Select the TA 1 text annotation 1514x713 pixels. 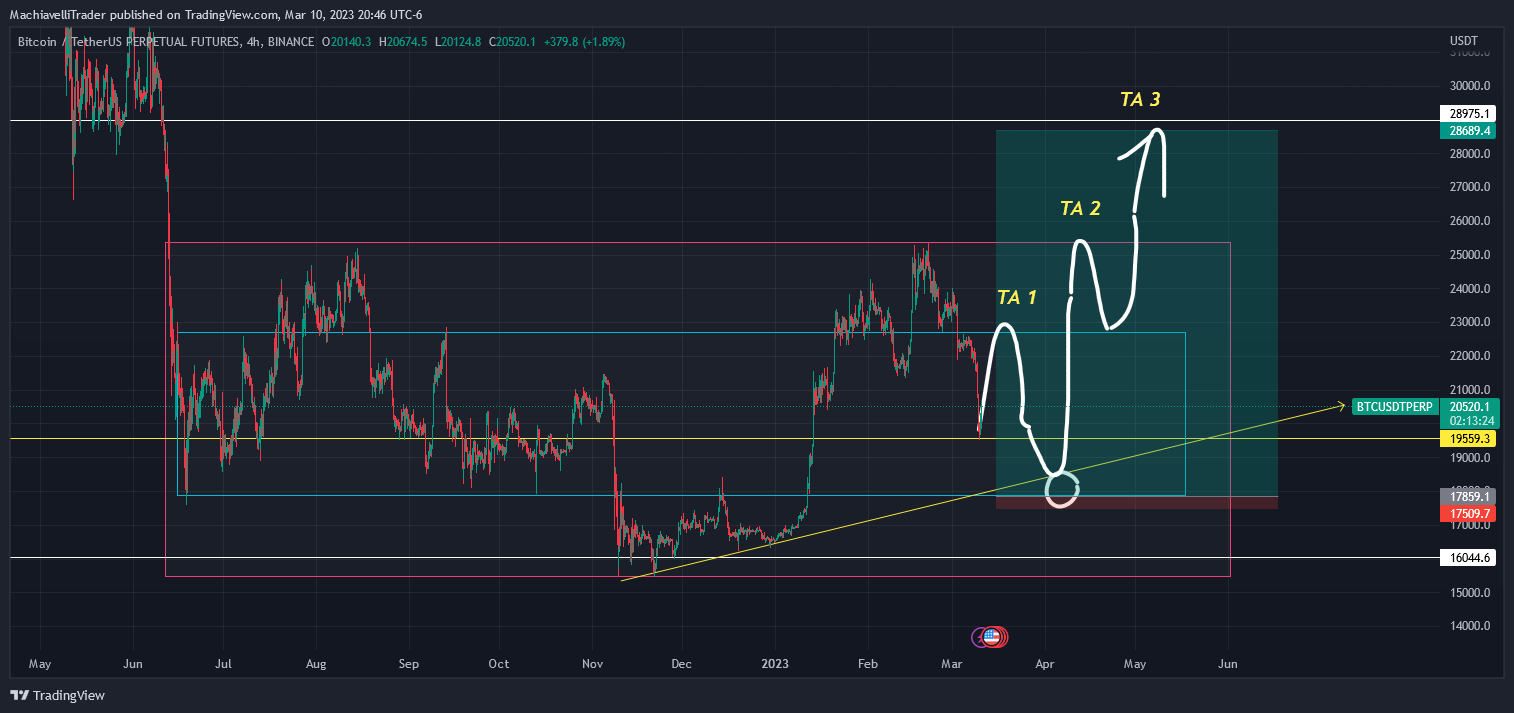click(x=1017, y=297)
